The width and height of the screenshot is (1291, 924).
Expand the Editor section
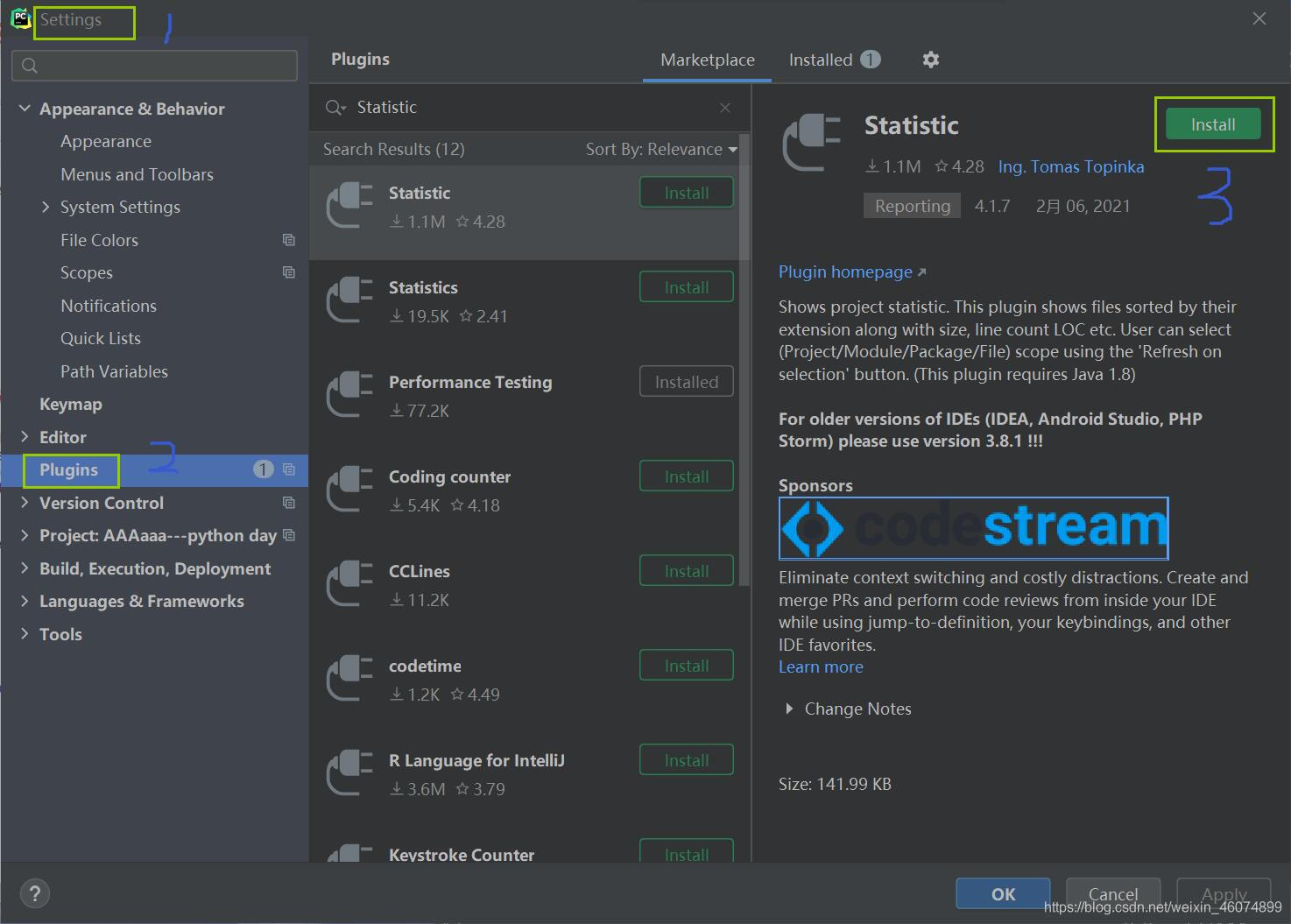coord(25,436)
